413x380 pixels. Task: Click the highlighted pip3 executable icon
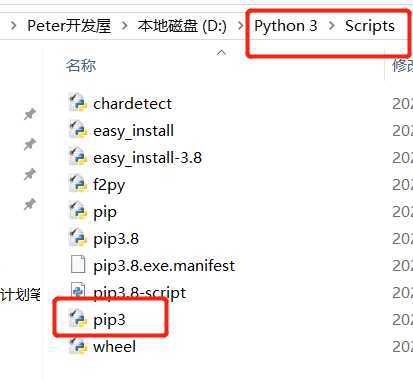[x=78, y=318]
